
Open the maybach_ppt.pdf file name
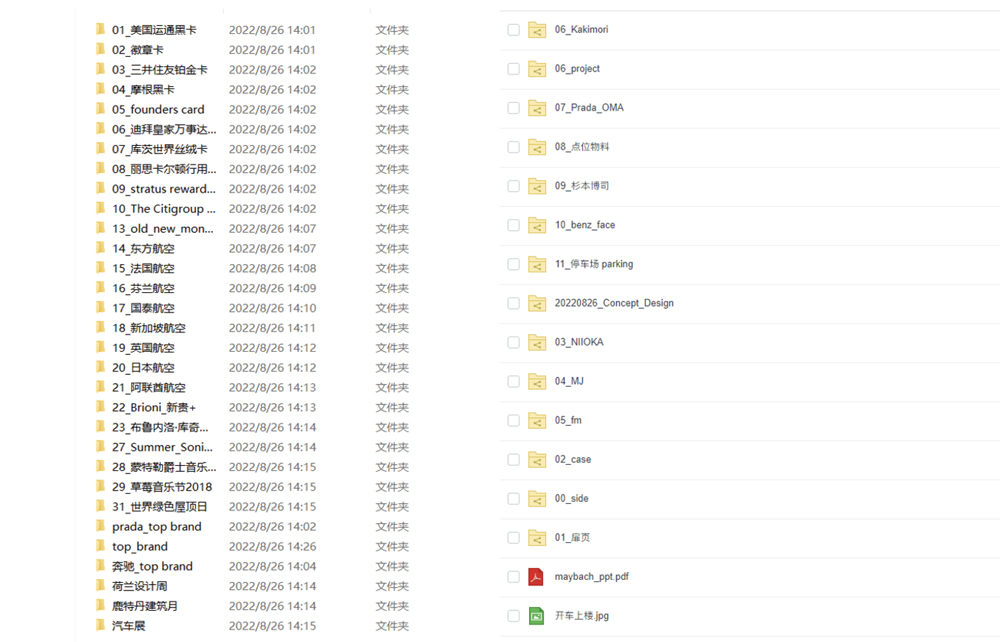coord(591,576)
